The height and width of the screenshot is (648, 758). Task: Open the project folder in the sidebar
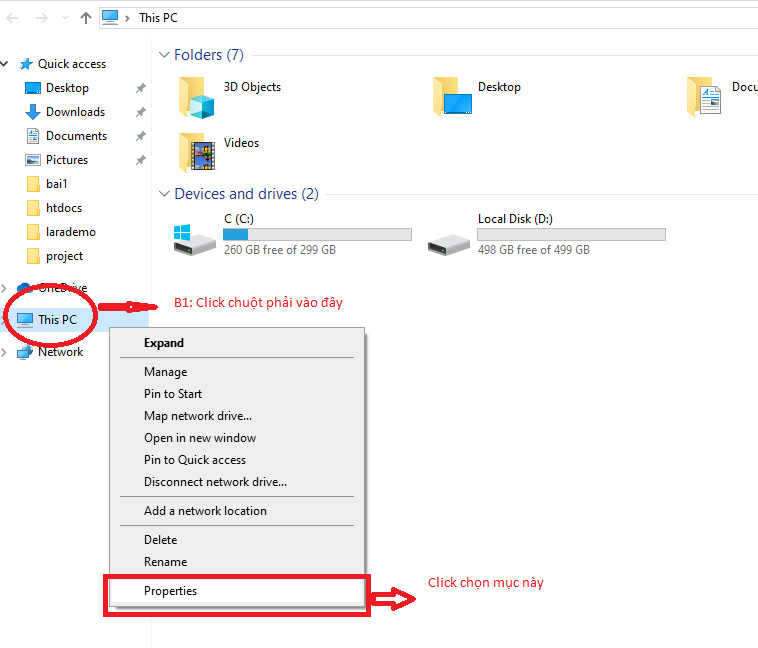[x=64, y=256]
